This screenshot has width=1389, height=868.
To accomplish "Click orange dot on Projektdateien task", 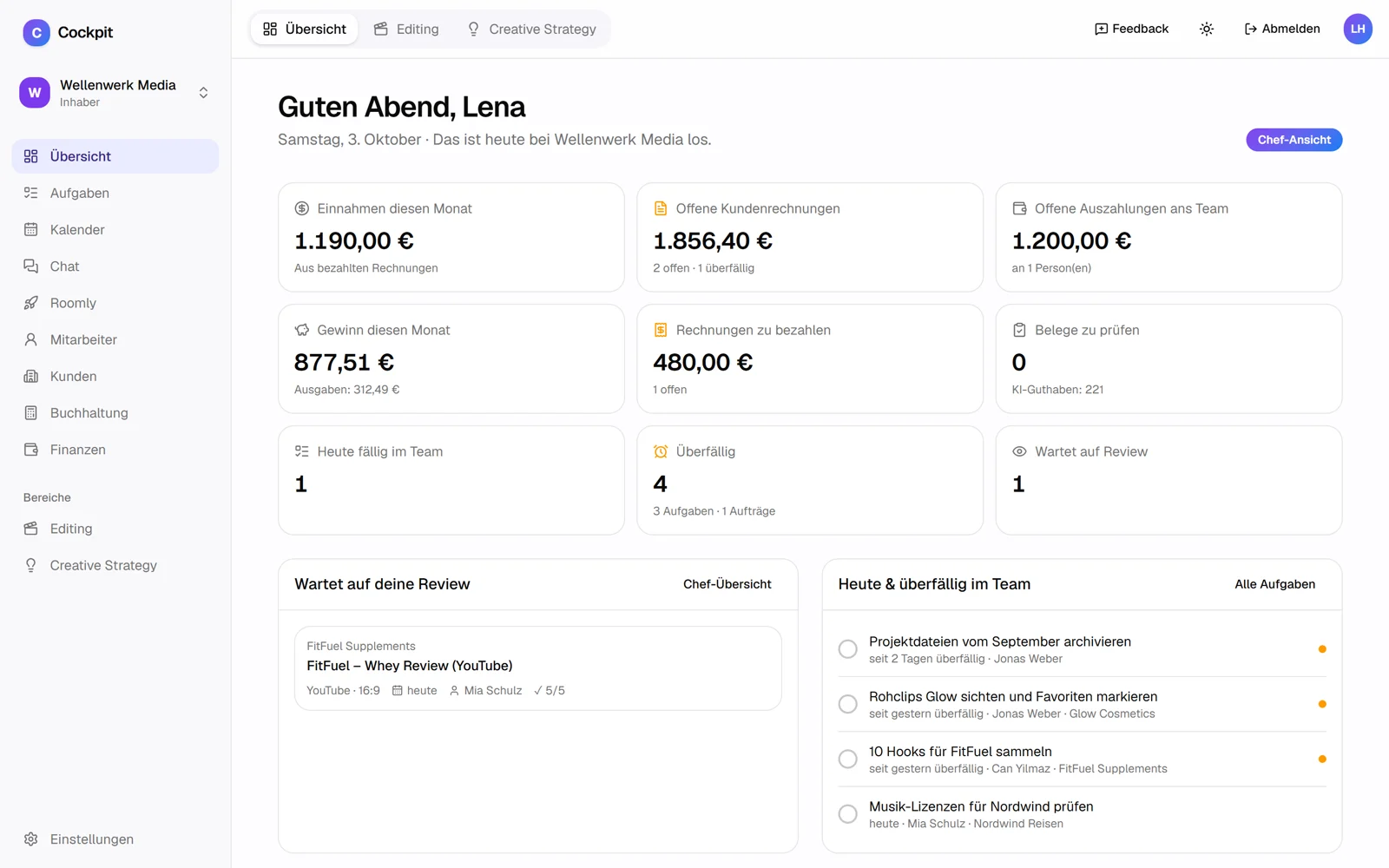I will (1322, 649).
